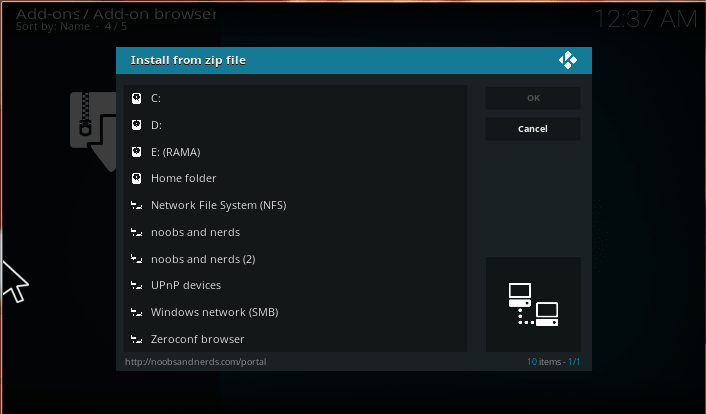Image resolution: width=706 pixels, height=414 pixels.
Task: Open the D: drive entry
Action: [295, 125]
